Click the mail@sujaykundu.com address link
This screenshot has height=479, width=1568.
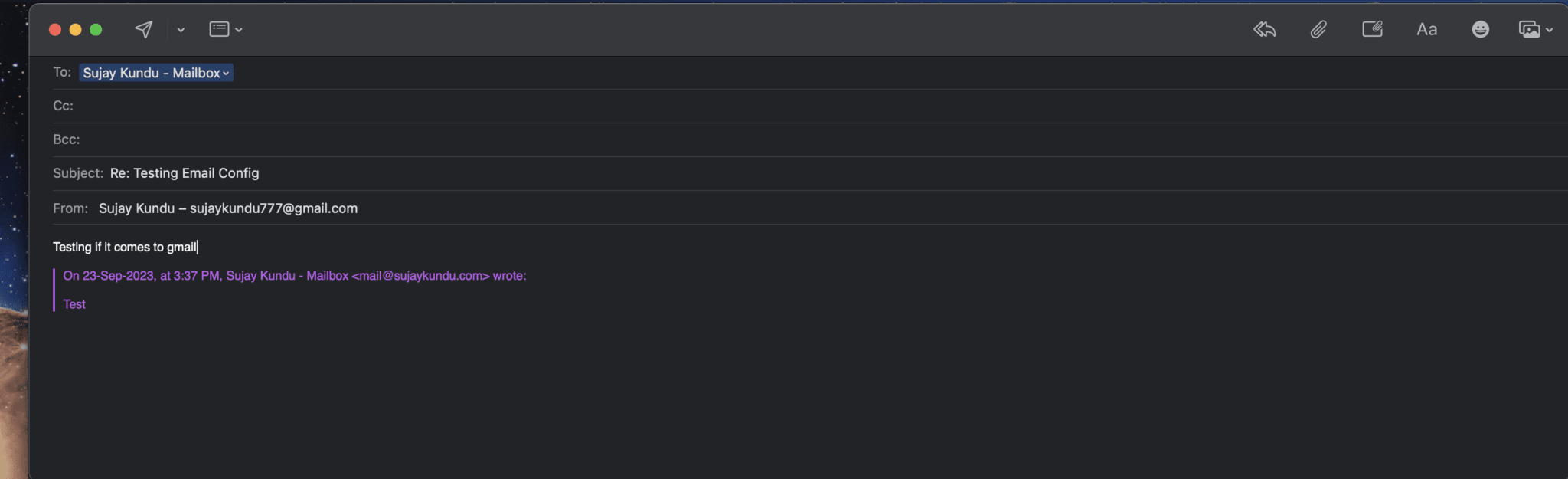(420, 276)
